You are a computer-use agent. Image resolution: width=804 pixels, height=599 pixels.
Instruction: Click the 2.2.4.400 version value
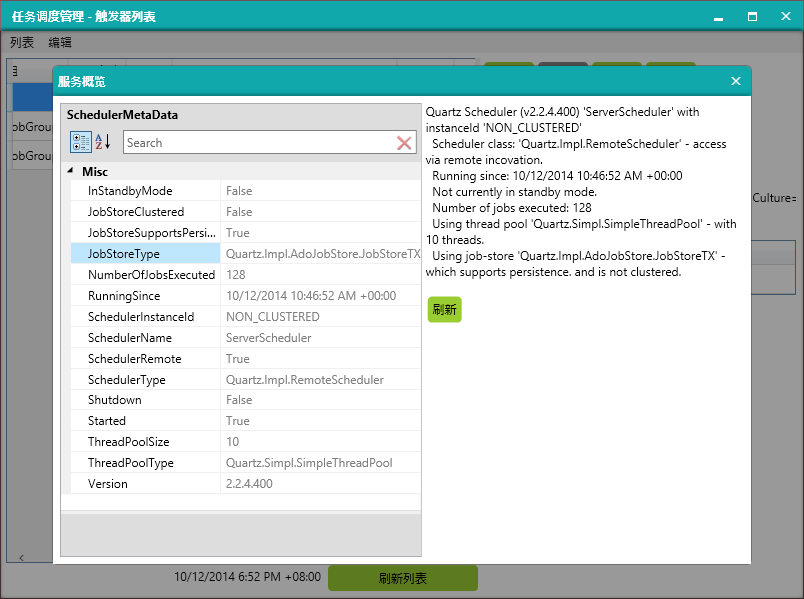click(x=321, y=484)
